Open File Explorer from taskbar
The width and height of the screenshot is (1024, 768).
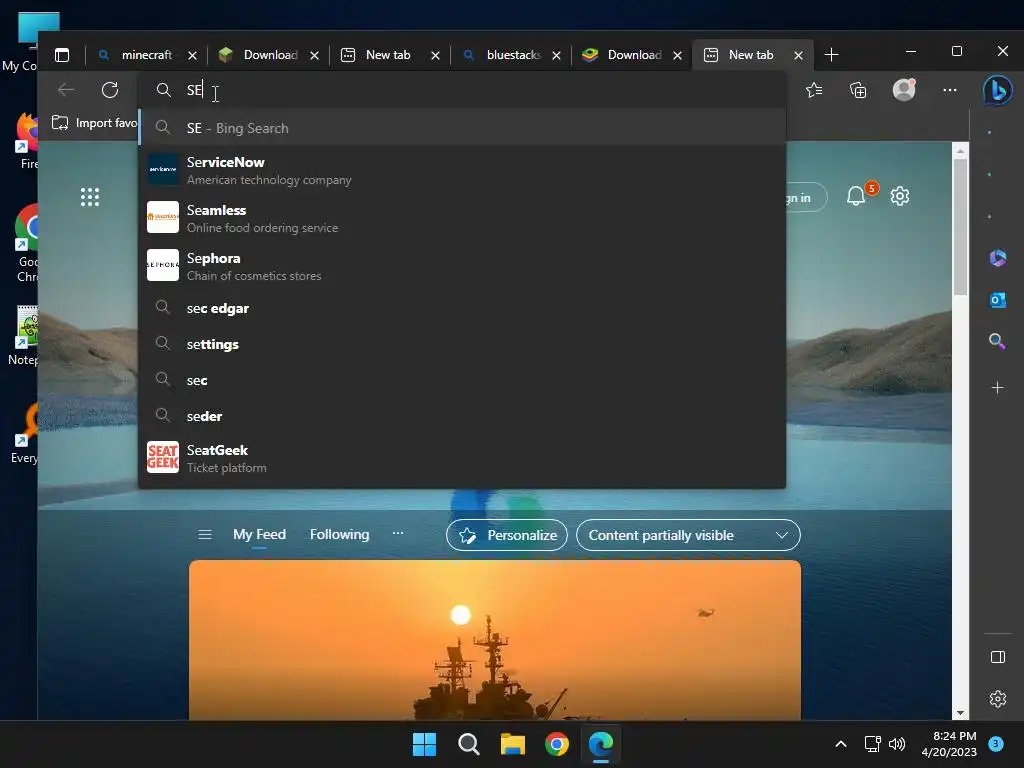click(x=513, y=744)
